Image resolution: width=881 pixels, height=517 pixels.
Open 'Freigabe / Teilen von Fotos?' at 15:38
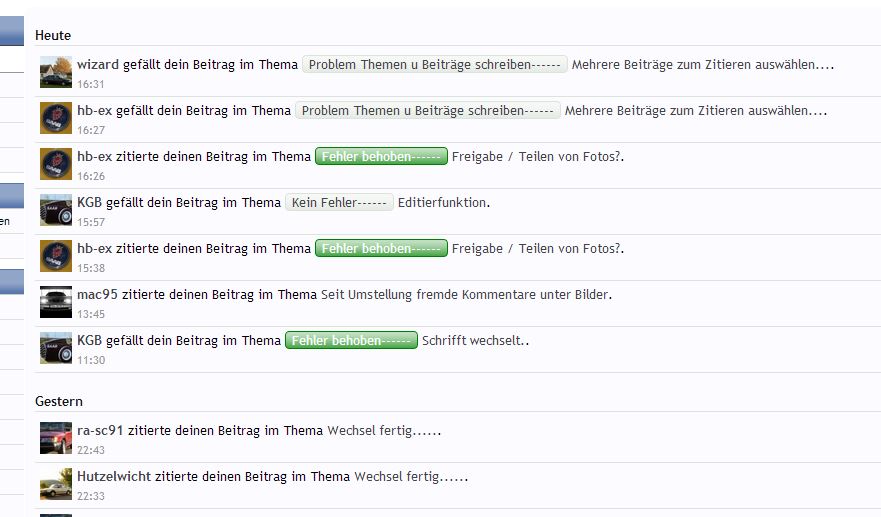(x=538, y=248)
